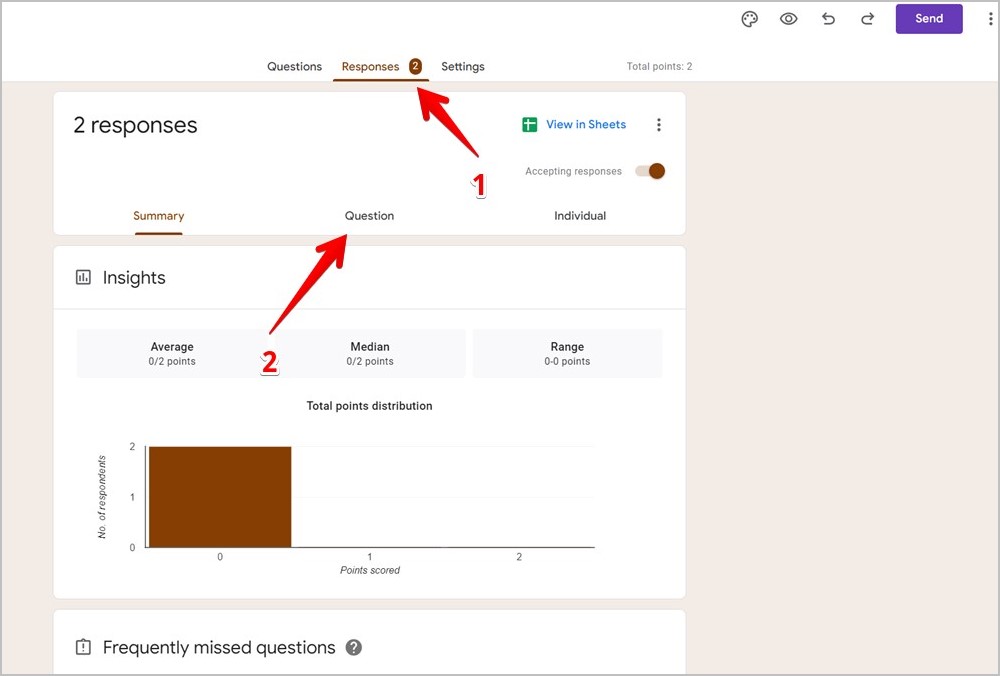Click the Insights chart icon
Image resolution: width=1000 pixels, height=676 pixels.
pyautogui.click(x=84, y=278)
